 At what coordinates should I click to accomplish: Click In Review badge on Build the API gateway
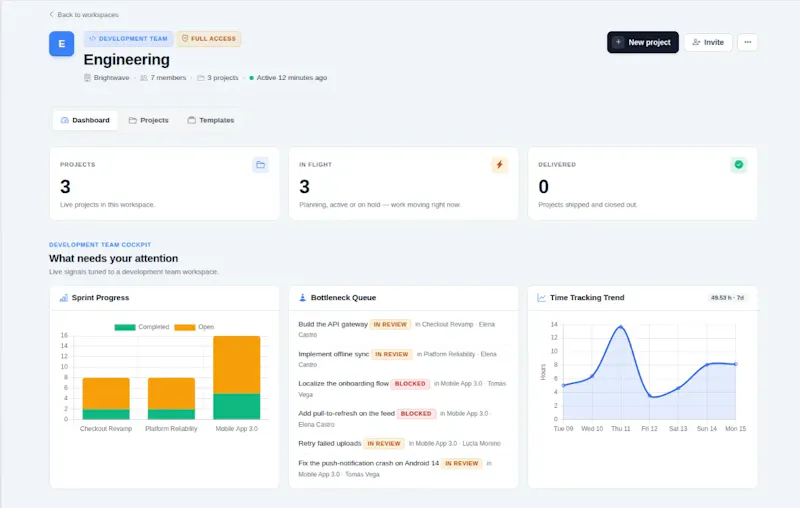[x=390, y=324]
